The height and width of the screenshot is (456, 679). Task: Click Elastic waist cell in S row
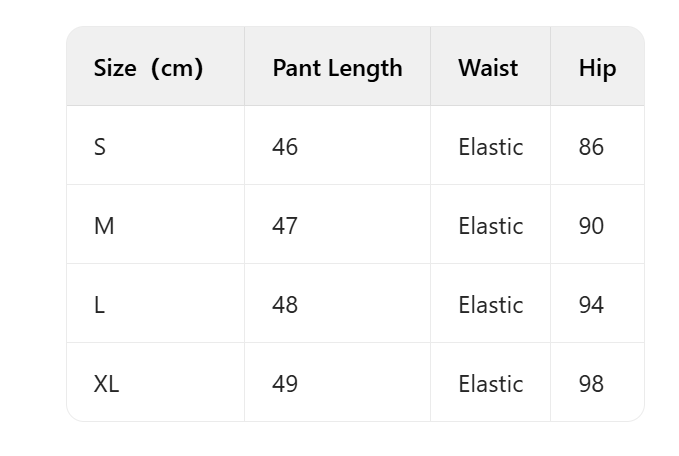[x=490, y=147]
